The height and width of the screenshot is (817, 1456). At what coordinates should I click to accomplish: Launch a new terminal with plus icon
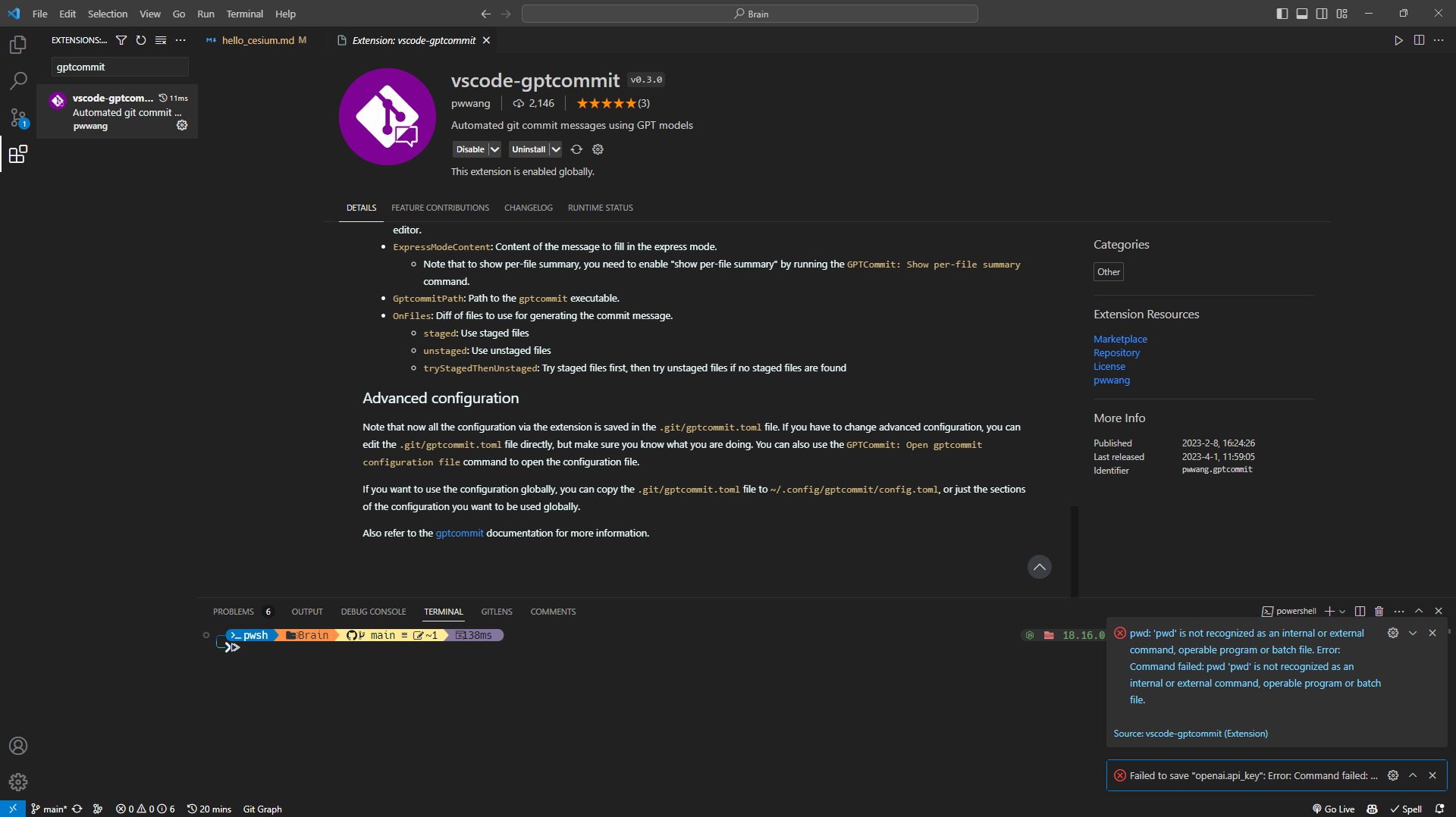[1329, 612]
